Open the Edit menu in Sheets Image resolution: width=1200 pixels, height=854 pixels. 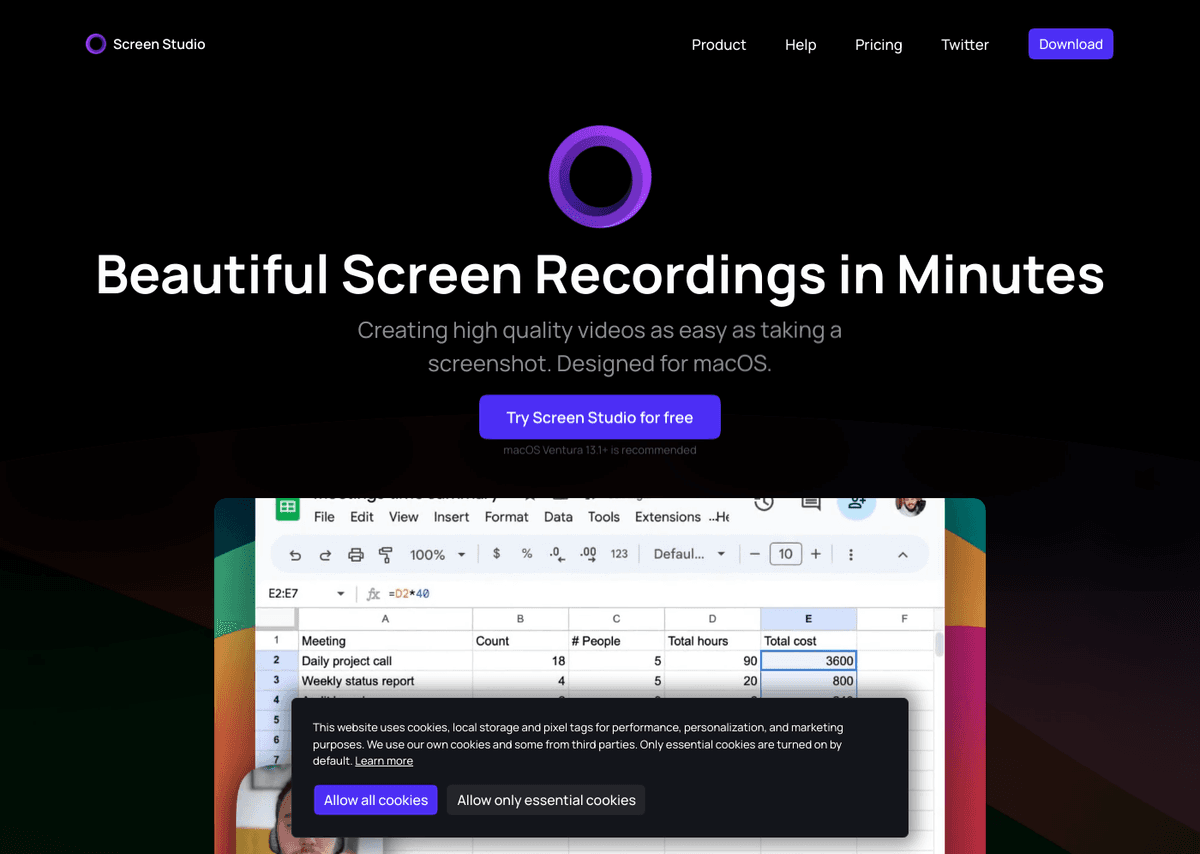tap(362, 517)
